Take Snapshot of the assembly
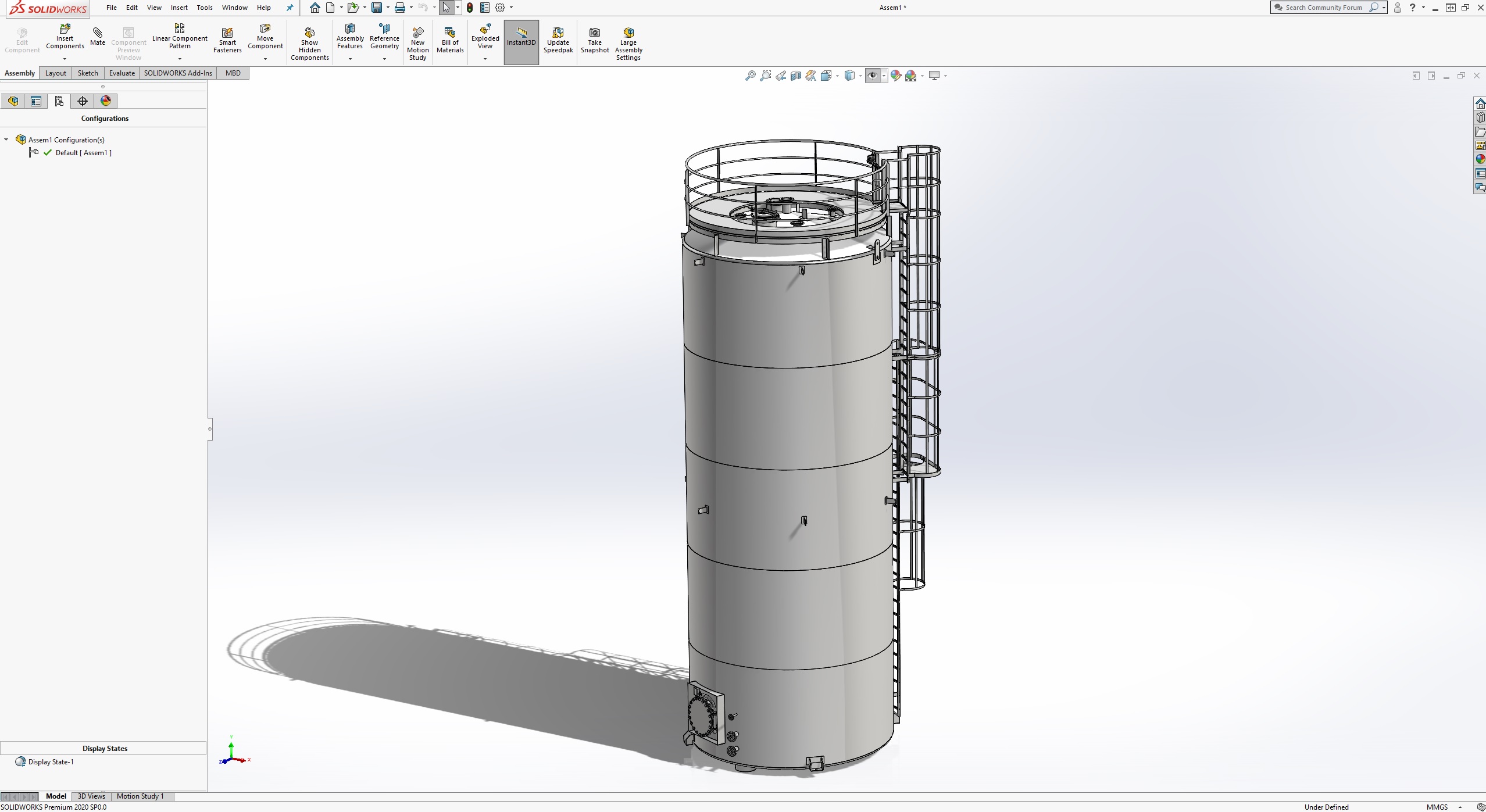Screen dimensions: 1486x812 [595, 41]
